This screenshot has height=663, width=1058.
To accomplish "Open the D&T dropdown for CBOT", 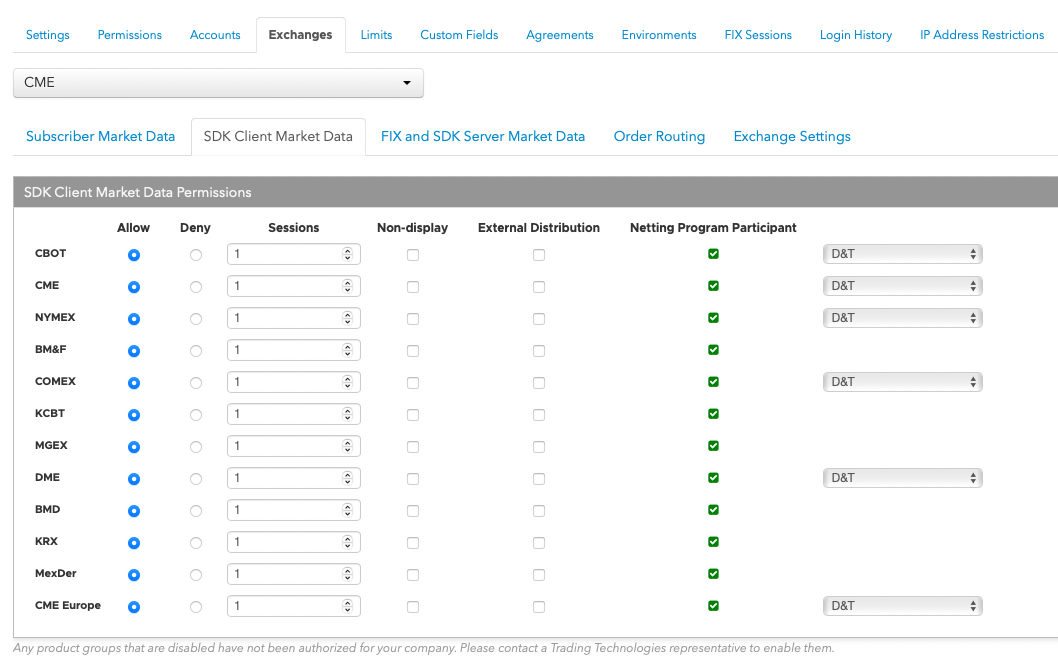I will click(x=903, y=254).
